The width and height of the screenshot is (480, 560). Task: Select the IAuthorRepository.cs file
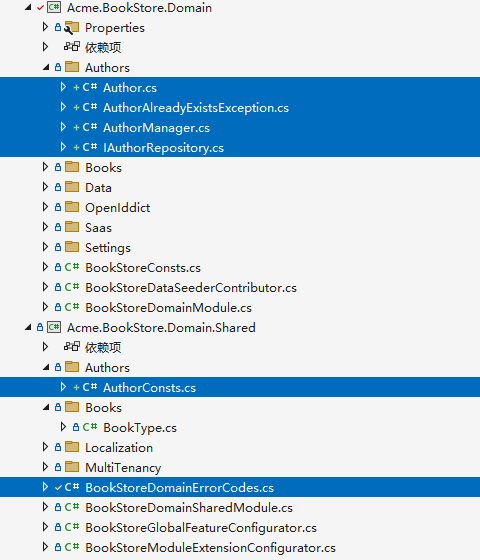(164, 148)
